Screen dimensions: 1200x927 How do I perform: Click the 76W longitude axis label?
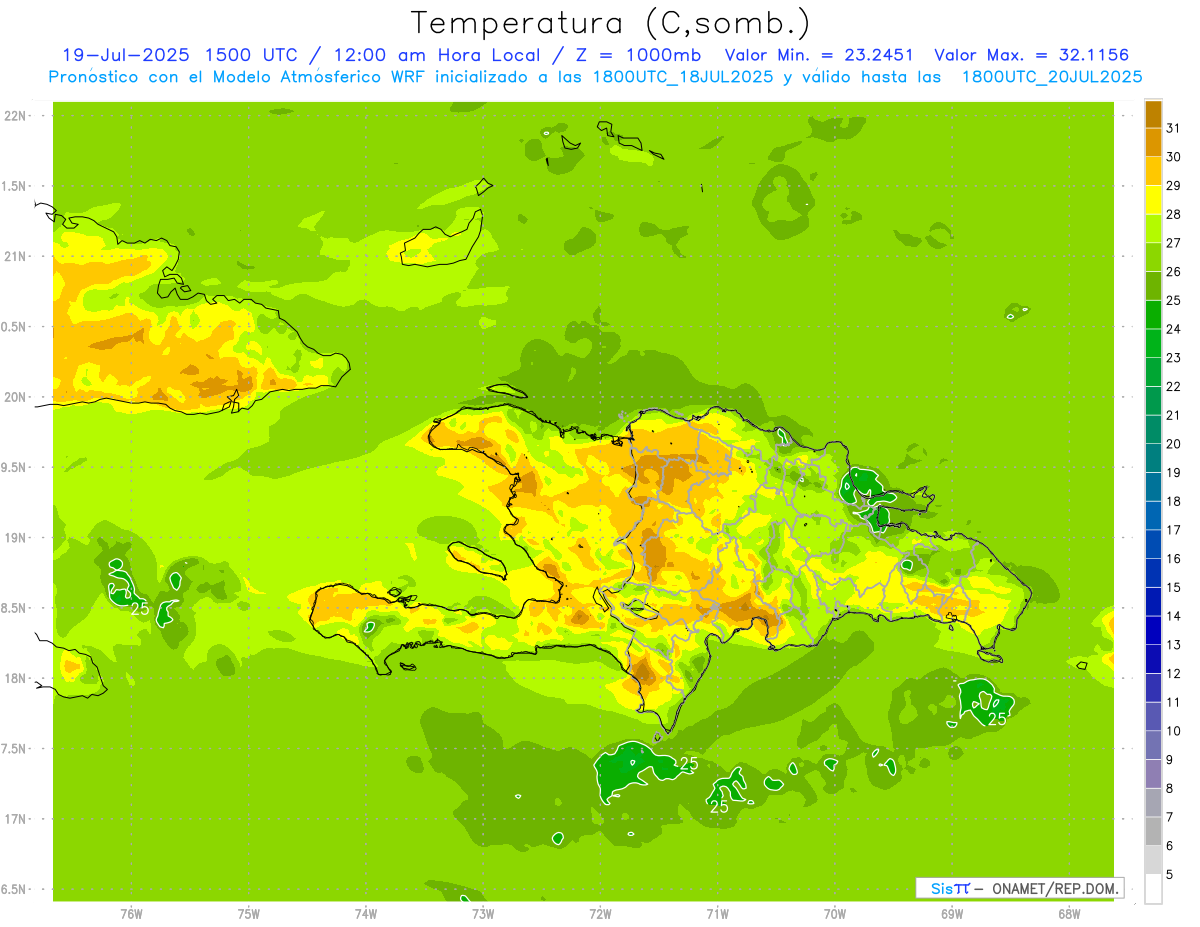point(131,914)
